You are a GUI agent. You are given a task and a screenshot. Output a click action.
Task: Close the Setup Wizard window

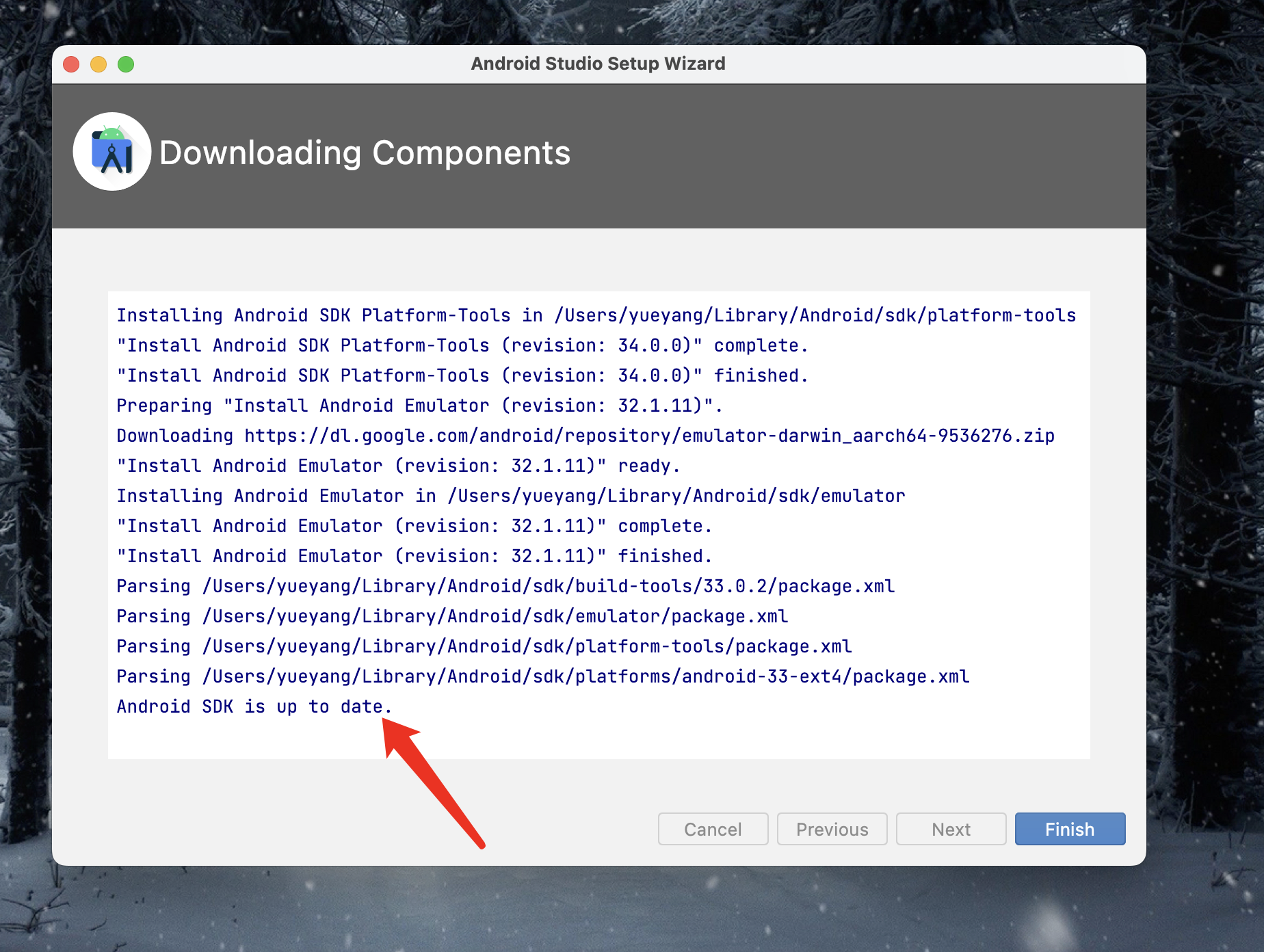pyautogui.click(x=71, y=64)
